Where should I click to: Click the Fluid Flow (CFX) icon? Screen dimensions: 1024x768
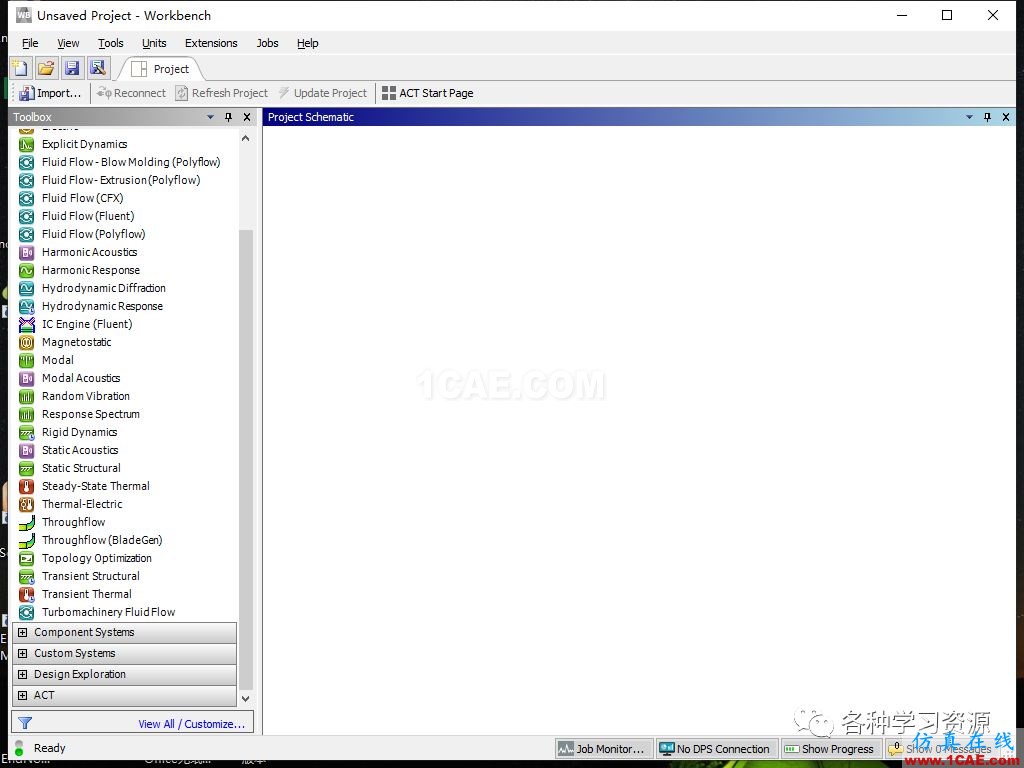tap(26, 199)
